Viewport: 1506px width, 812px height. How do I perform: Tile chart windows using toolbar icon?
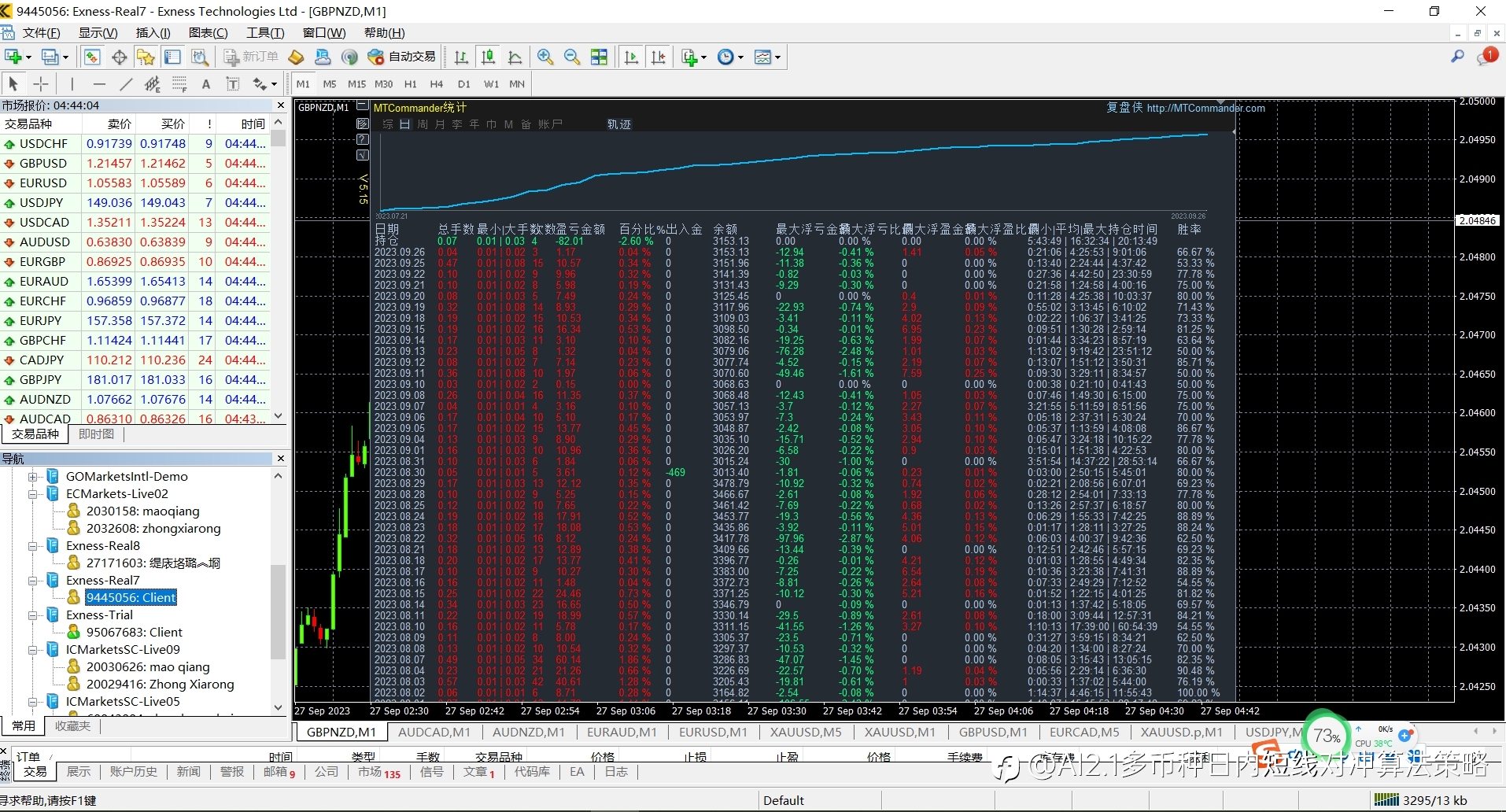(599, 57)
